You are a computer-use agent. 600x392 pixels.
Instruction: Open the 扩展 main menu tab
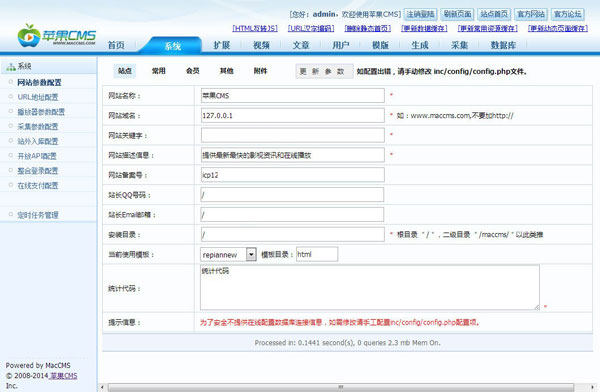coord(222,45)
